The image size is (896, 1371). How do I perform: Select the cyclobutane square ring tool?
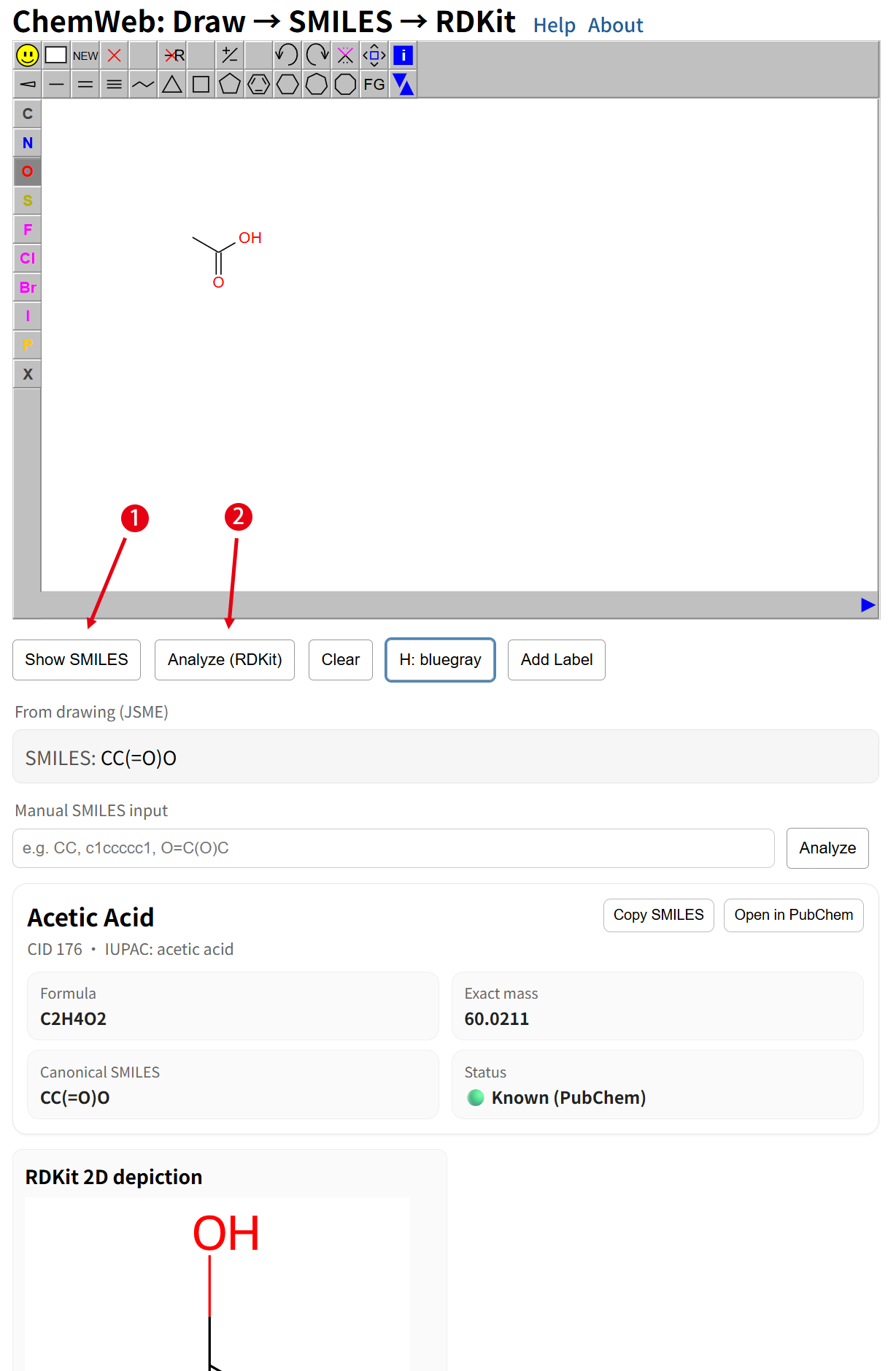pos(201,85)
